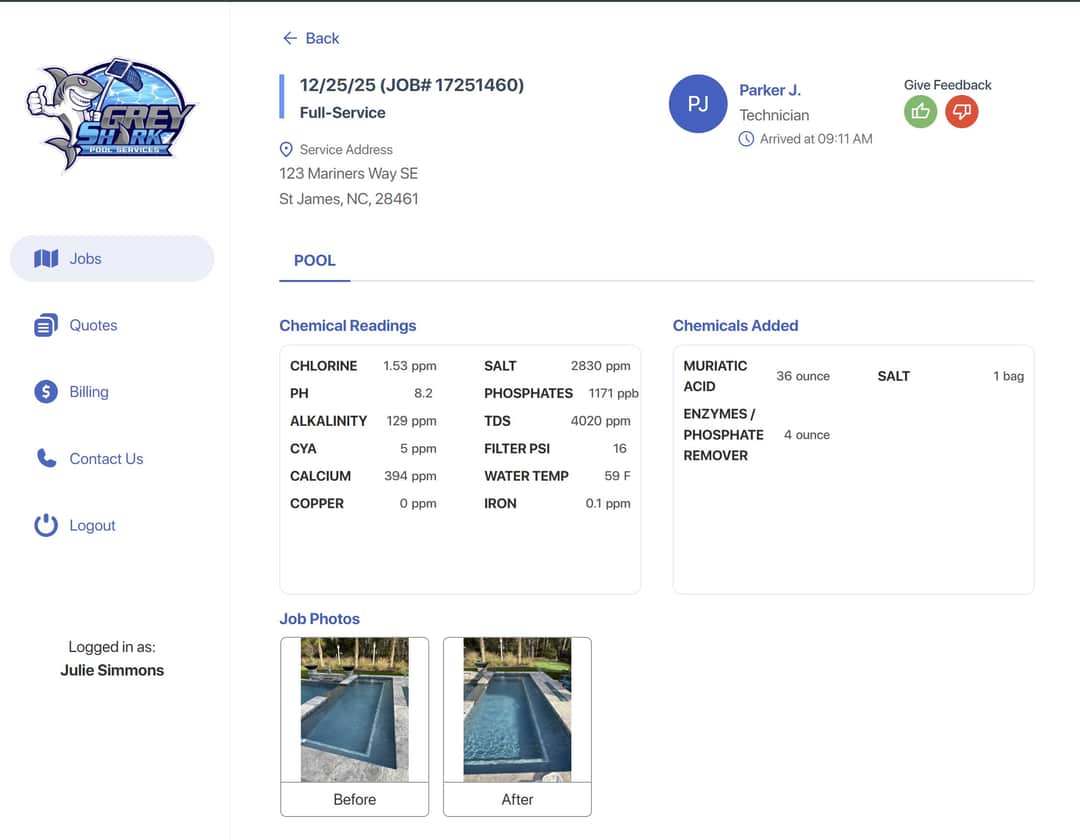Click the Arrived at 09:11 AM text

coord(816,139)
